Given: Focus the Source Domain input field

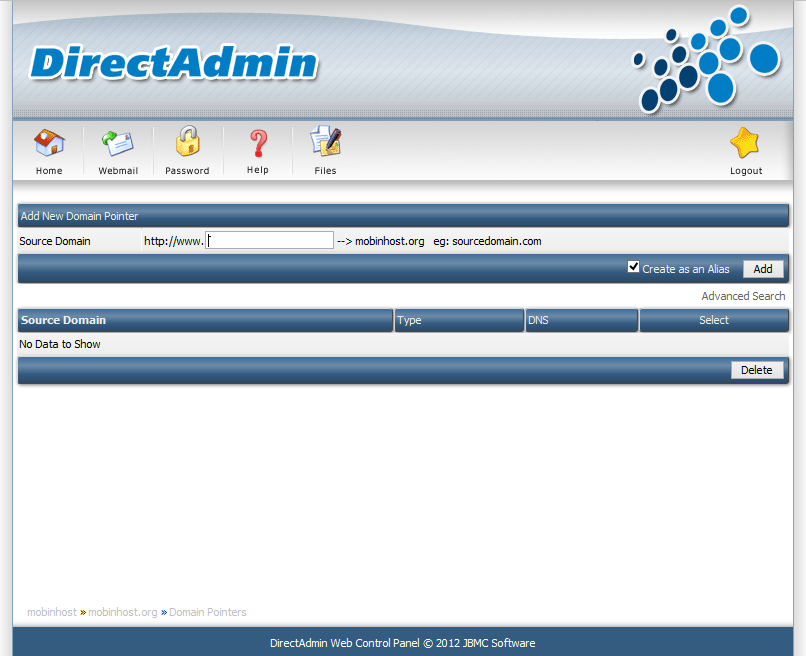Looking at the screenshot, I should [269, 240].
